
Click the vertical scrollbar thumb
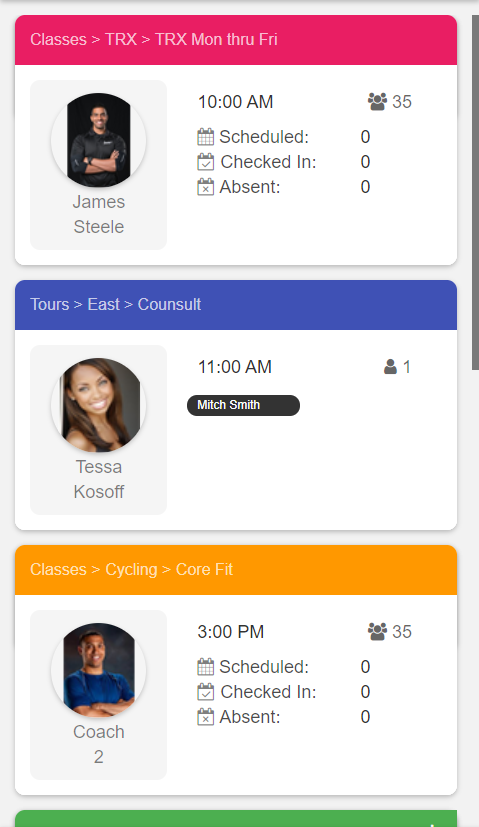pyautogui.click(x=475, y=193)
